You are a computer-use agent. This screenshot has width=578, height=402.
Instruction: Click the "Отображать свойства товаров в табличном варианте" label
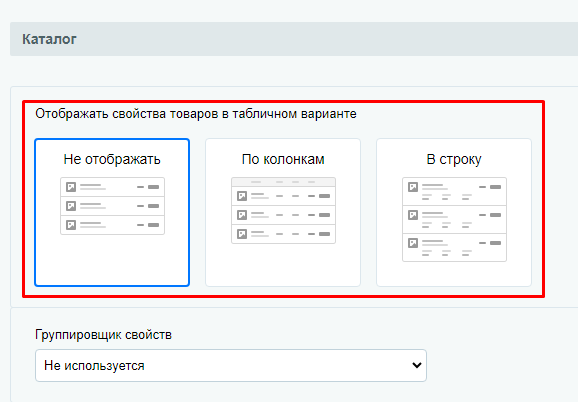pos(196,114)
